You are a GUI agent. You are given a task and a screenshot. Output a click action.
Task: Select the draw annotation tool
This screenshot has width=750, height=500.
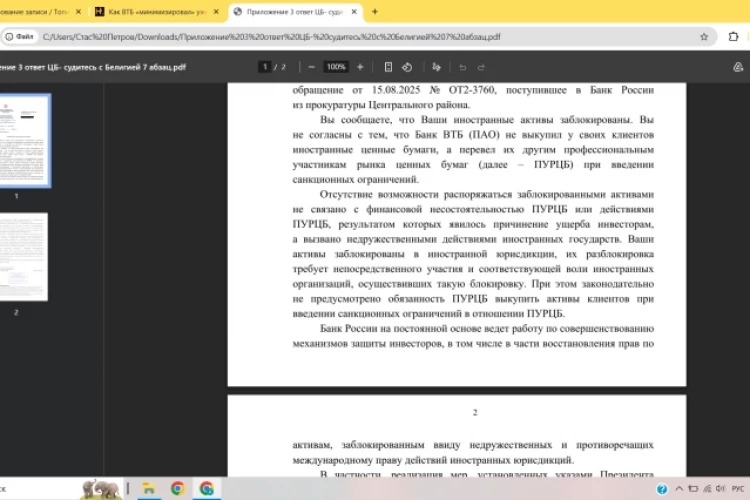pos(436,67)
